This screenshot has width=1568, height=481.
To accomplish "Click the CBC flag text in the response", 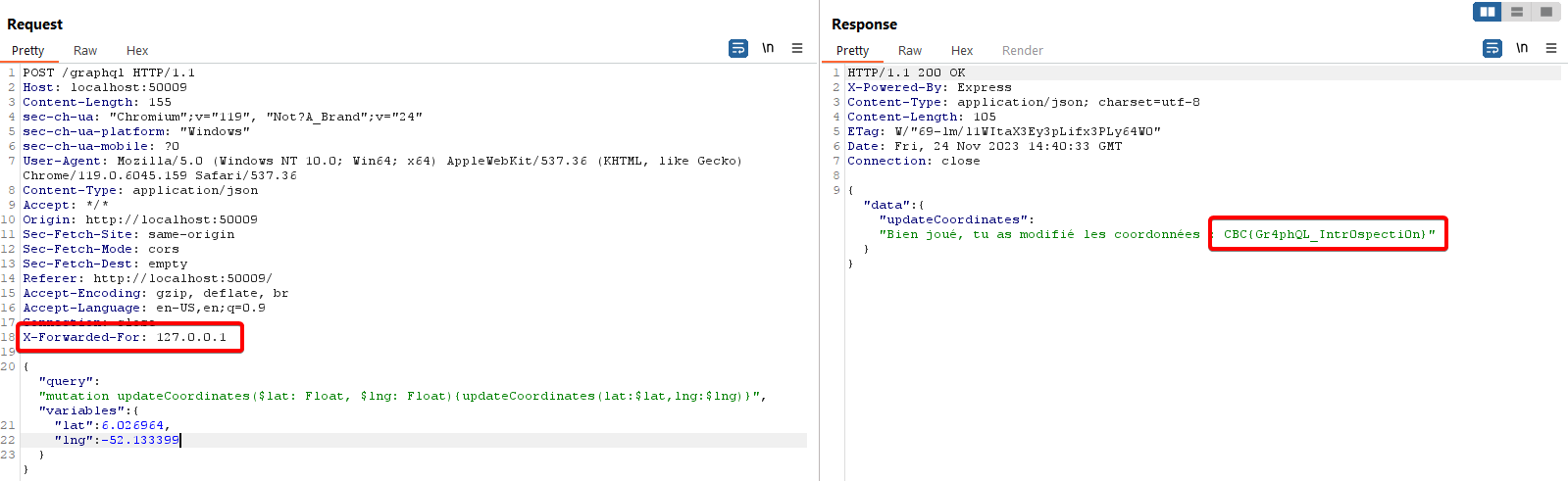I will pos(1329,234).
